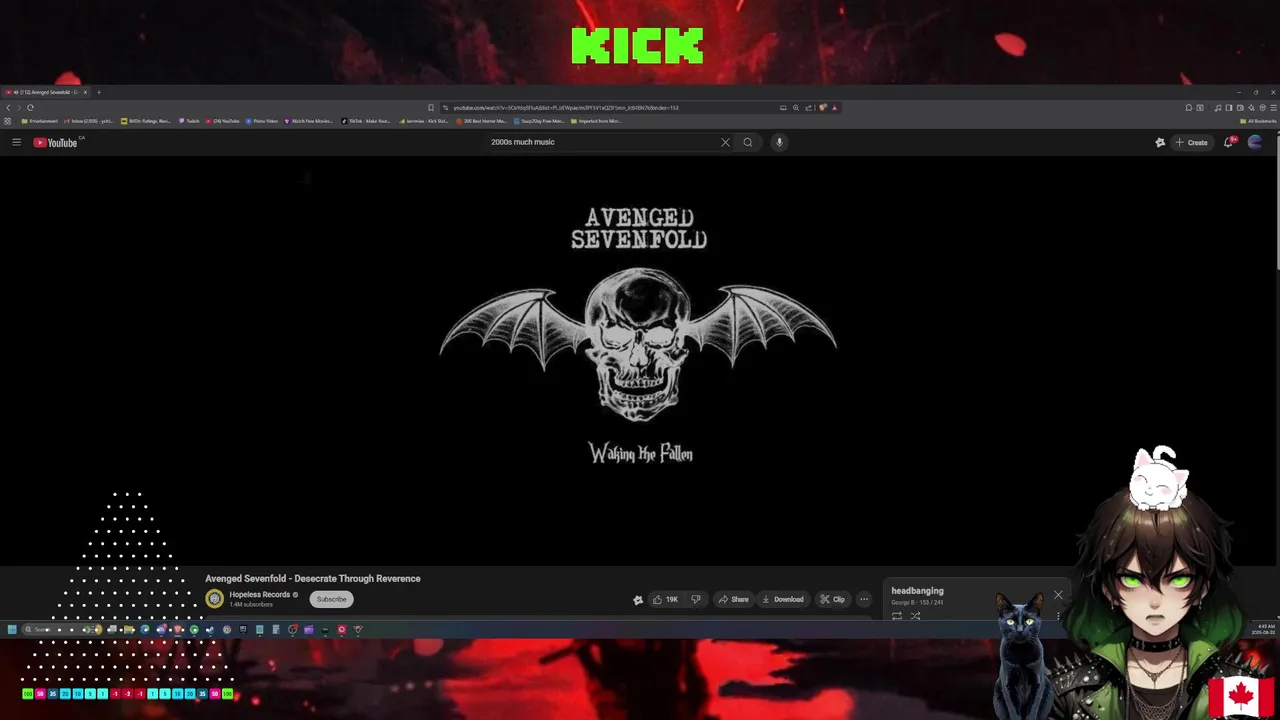This screenshot has width=1280, height=720.
Task: Open more actions ellipsis menu
Action: [864, 599]
